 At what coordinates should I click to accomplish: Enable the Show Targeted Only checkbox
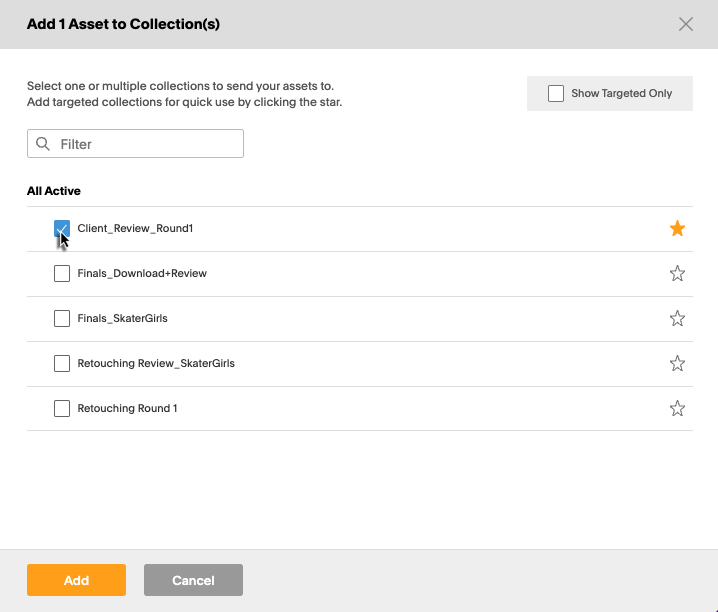pyautogui.click(x=555, y=93)
